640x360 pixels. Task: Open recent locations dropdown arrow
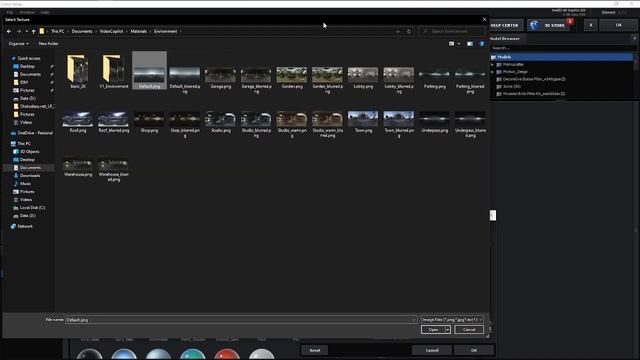coord(27,31)
